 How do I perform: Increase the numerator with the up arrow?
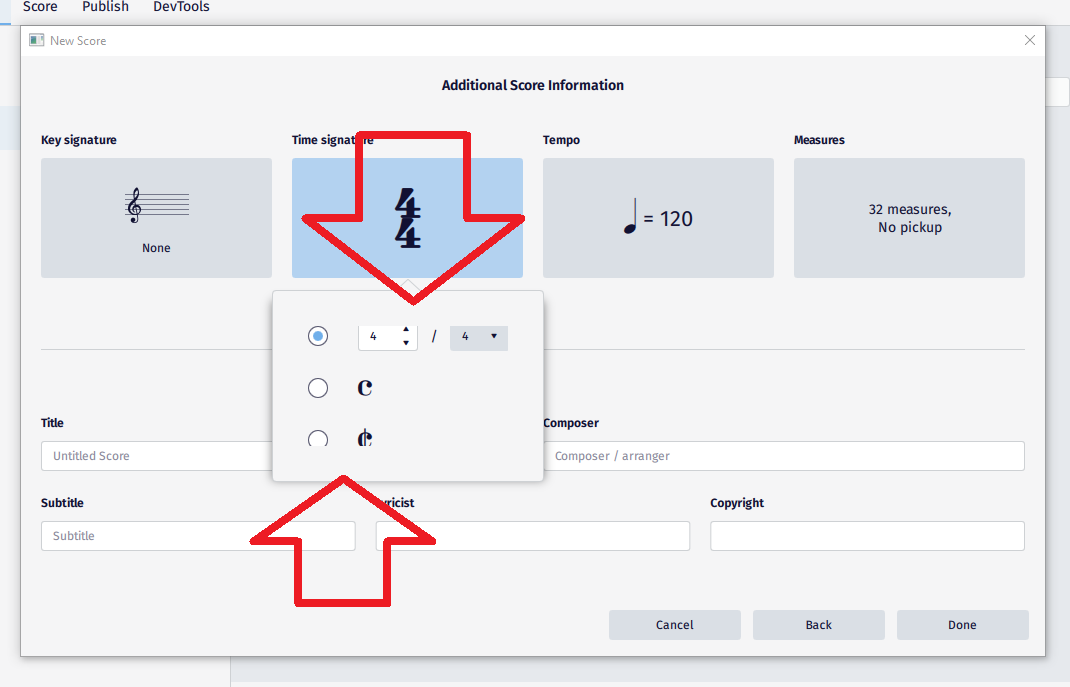pyautogui.click(x=406, y=331)
